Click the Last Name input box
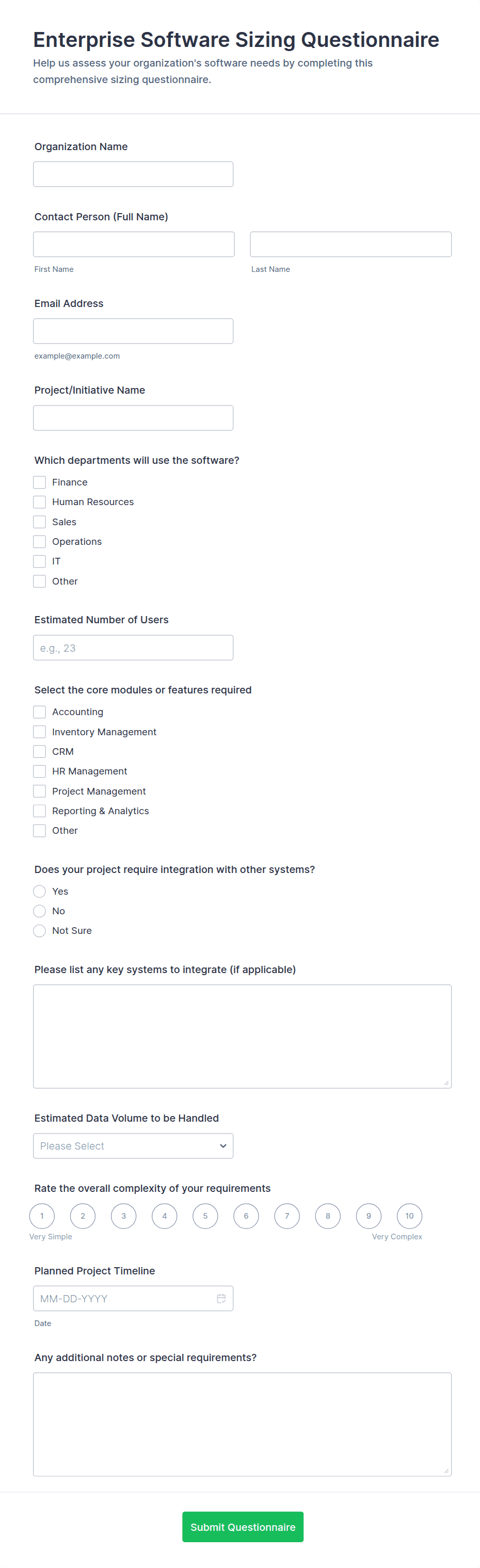 point(350,244)
